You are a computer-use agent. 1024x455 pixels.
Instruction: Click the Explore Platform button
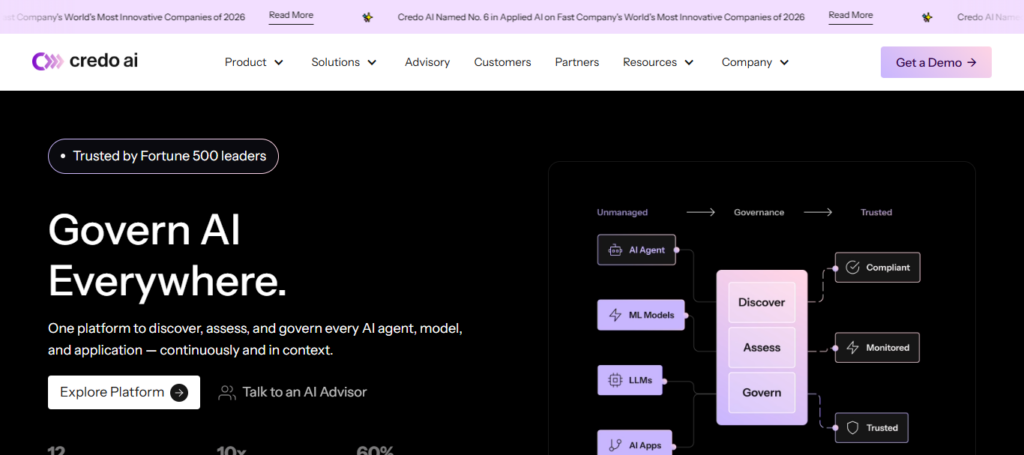(124, 392)
